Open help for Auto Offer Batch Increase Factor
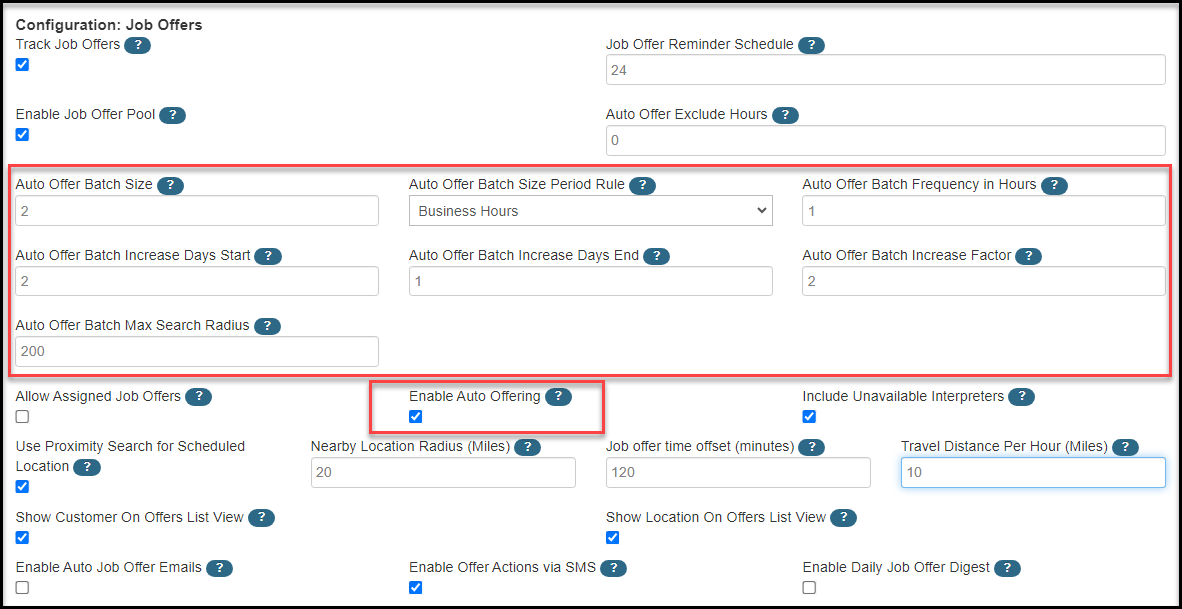 [x=1029, y=255]
